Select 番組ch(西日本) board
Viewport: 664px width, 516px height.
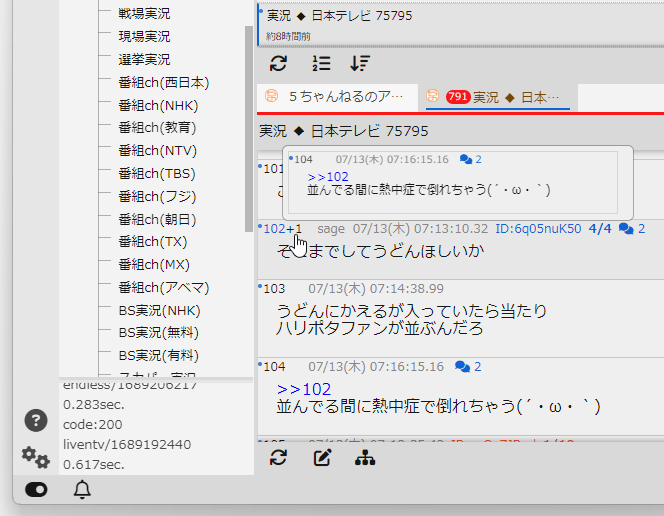pos(164,83)
